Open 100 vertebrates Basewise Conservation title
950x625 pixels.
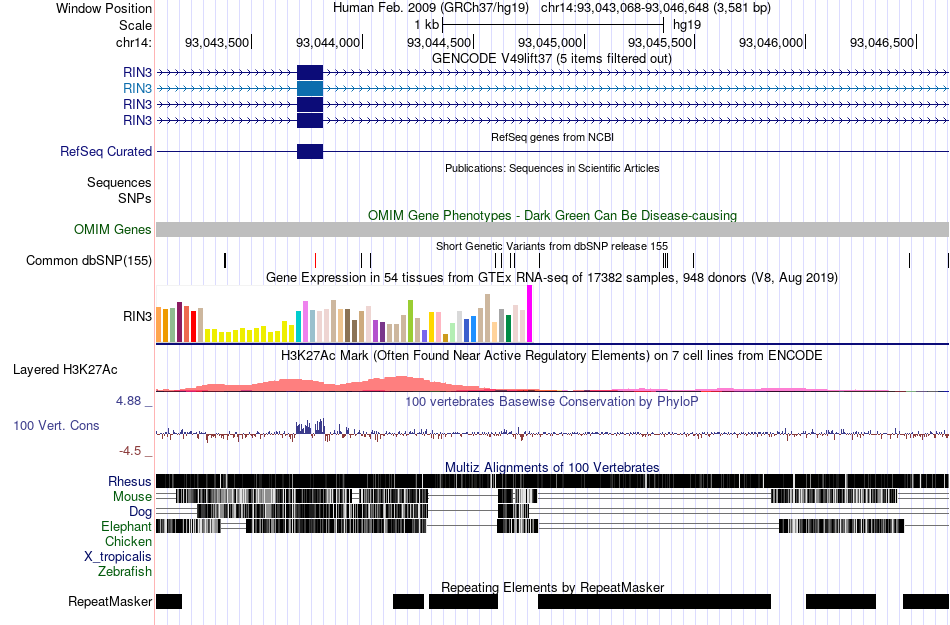coord(552,402)
